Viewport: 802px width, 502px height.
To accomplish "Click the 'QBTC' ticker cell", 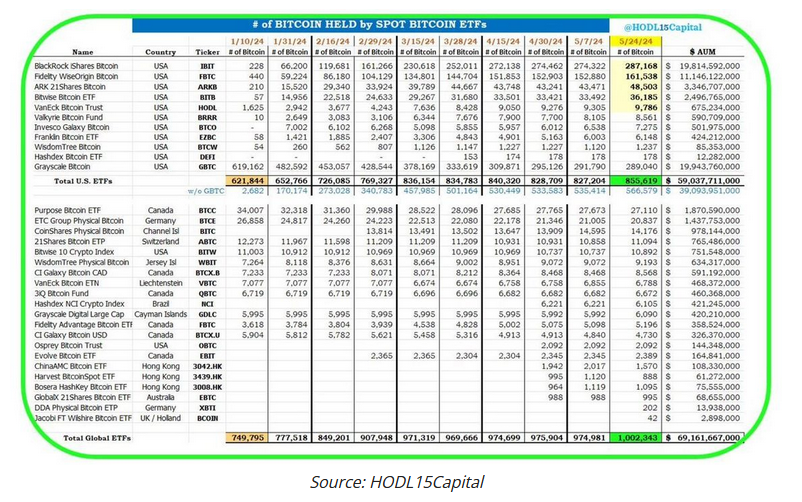I will click(207, 294).
